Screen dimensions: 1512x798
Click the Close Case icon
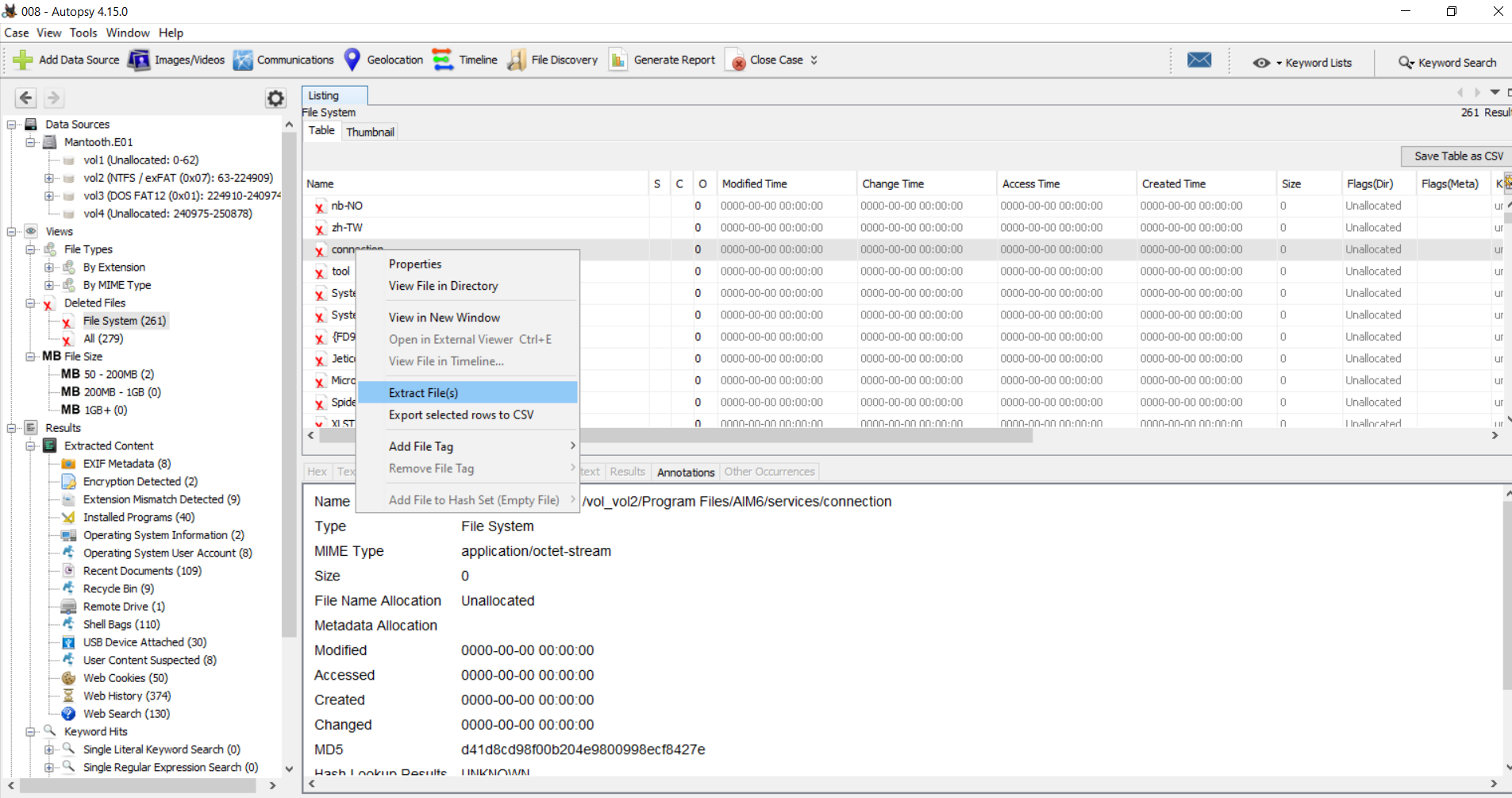[736, 60]
